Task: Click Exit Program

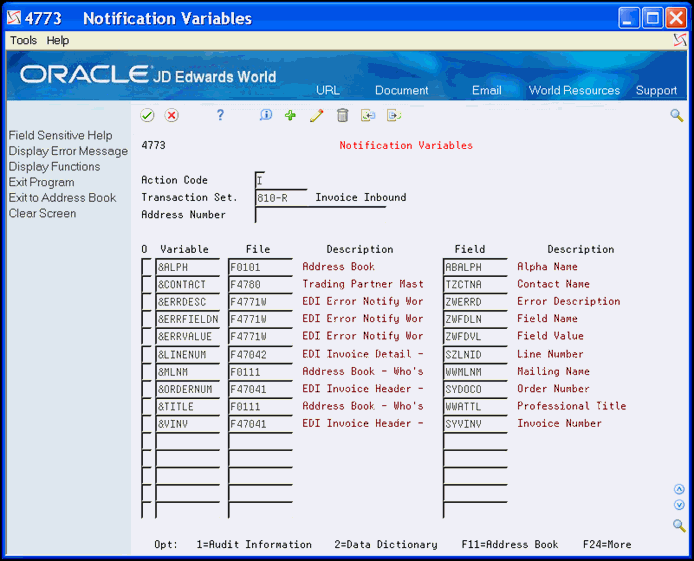Action: [x=42, y=182]
